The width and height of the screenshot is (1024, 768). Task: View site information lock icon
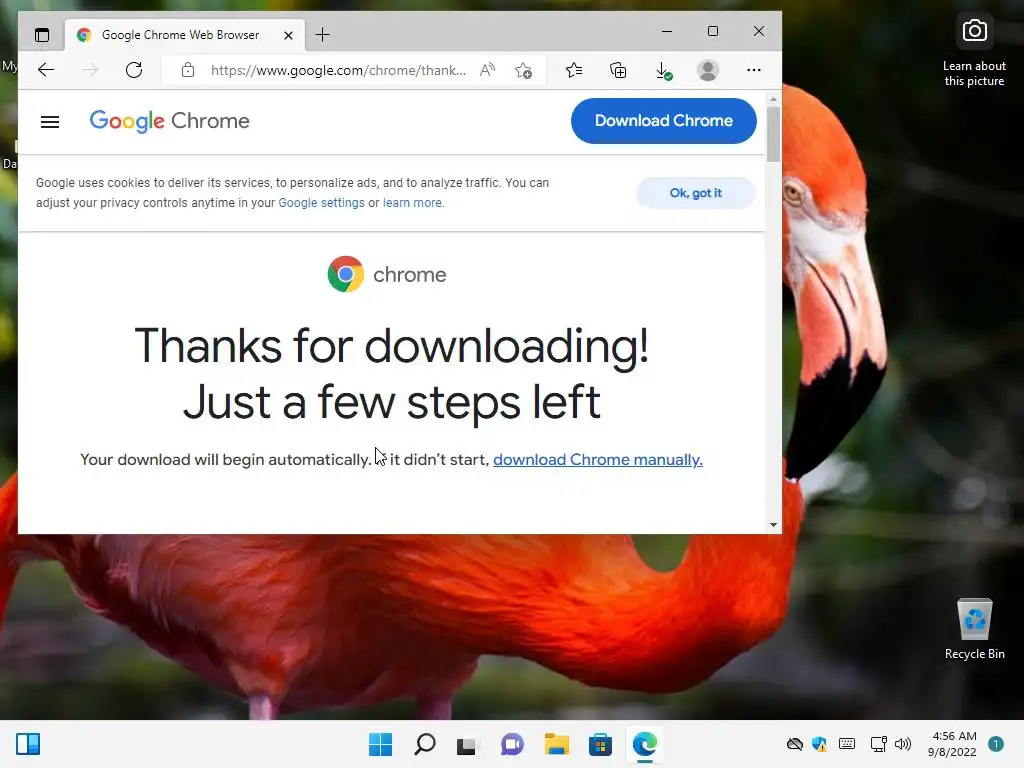(188, 70)
